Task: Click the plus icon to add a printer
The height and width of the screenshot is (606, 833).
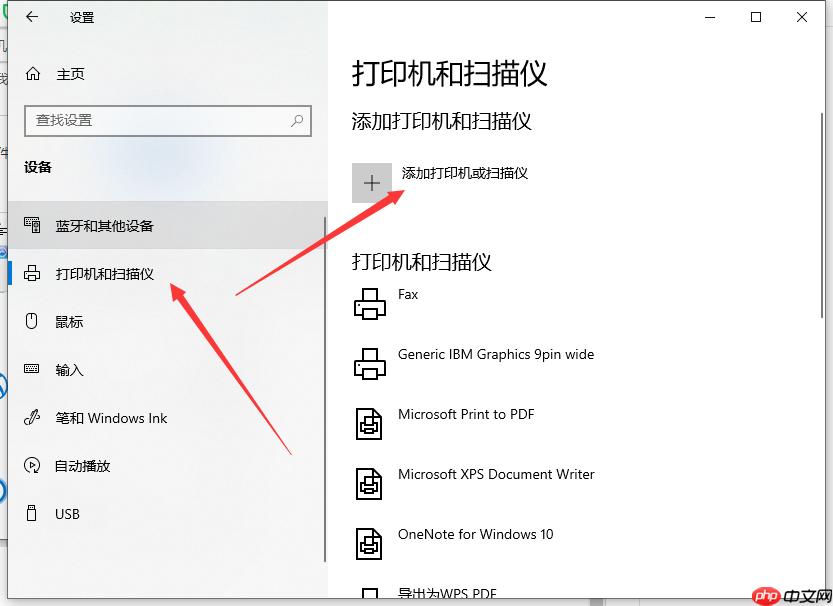Action: 371,182
